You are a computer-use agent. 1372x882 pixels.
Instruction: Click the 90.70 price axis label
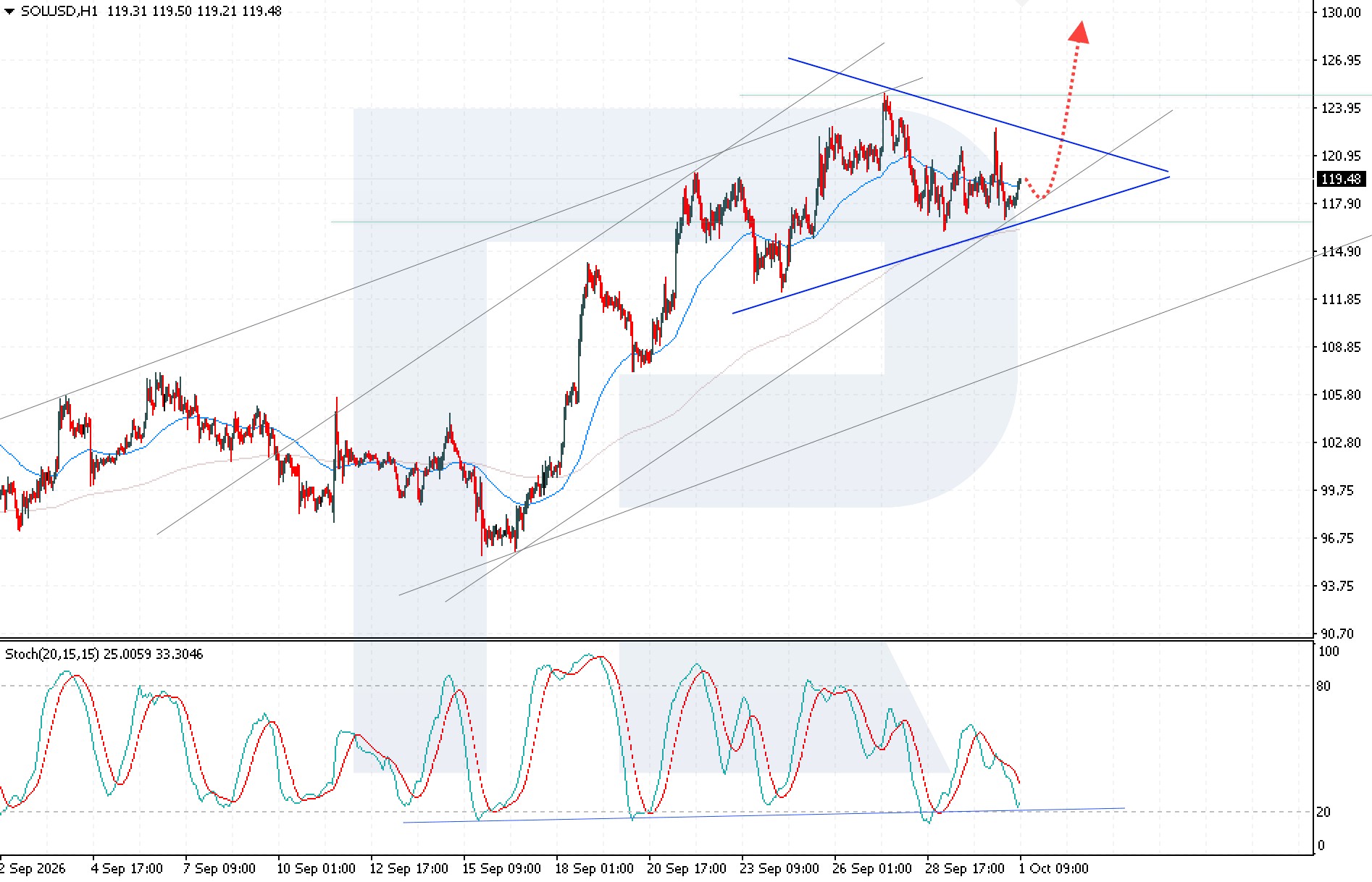[x=1337, y=634]
